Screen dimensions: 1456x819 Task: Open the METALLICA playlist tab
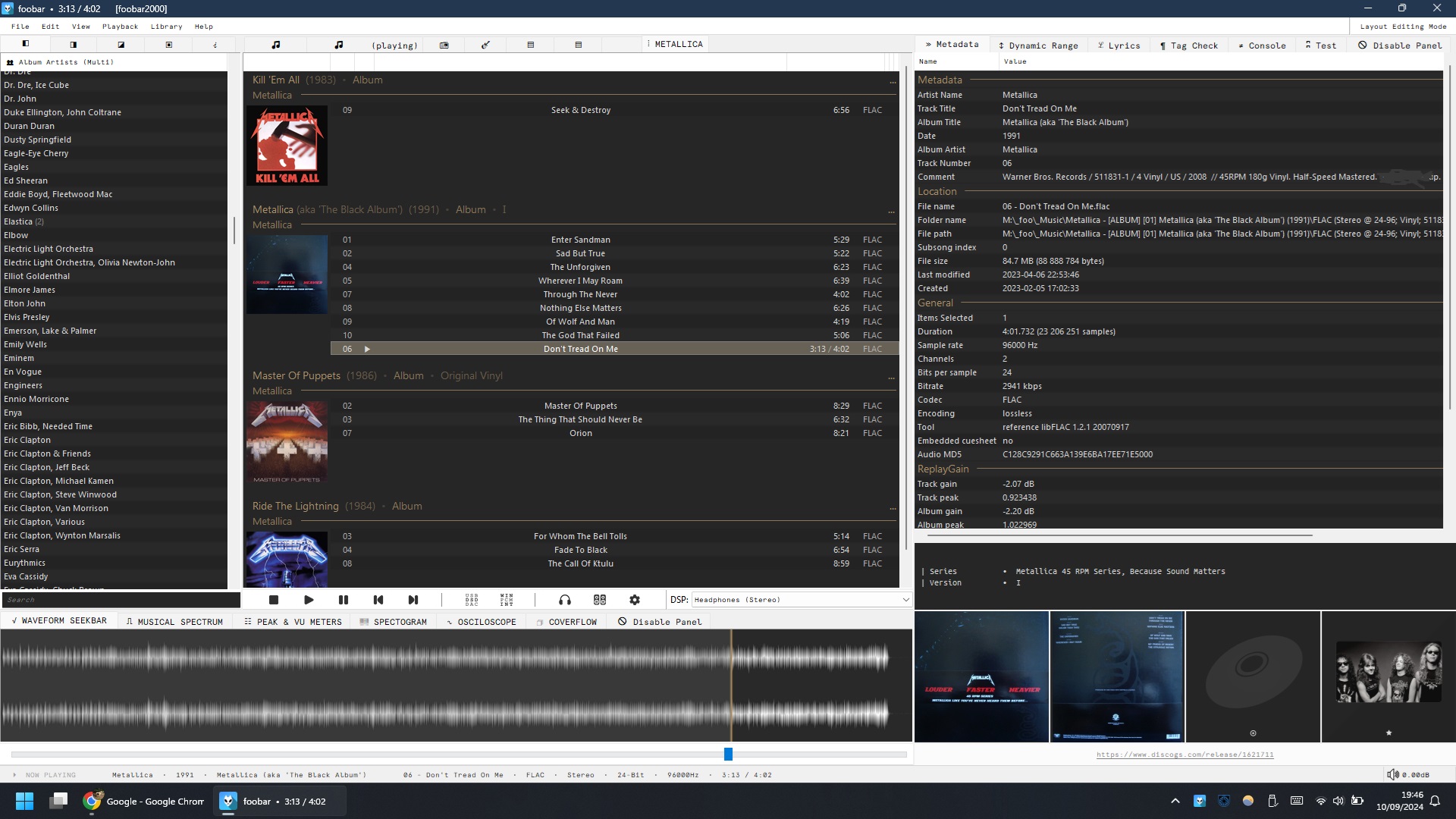pos(676,44)
